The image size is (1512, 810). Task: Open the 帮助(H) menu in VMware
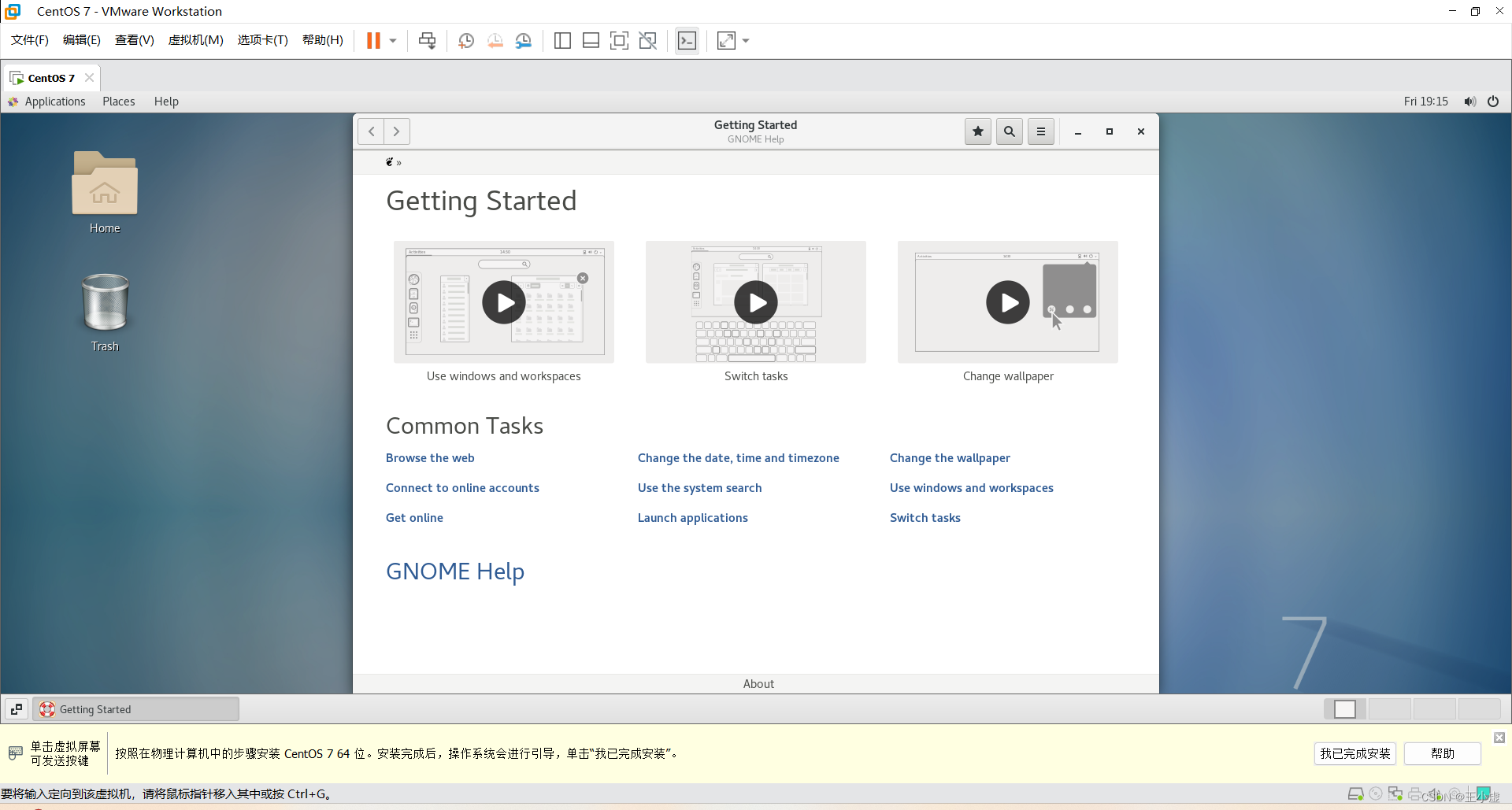[323, 40]
